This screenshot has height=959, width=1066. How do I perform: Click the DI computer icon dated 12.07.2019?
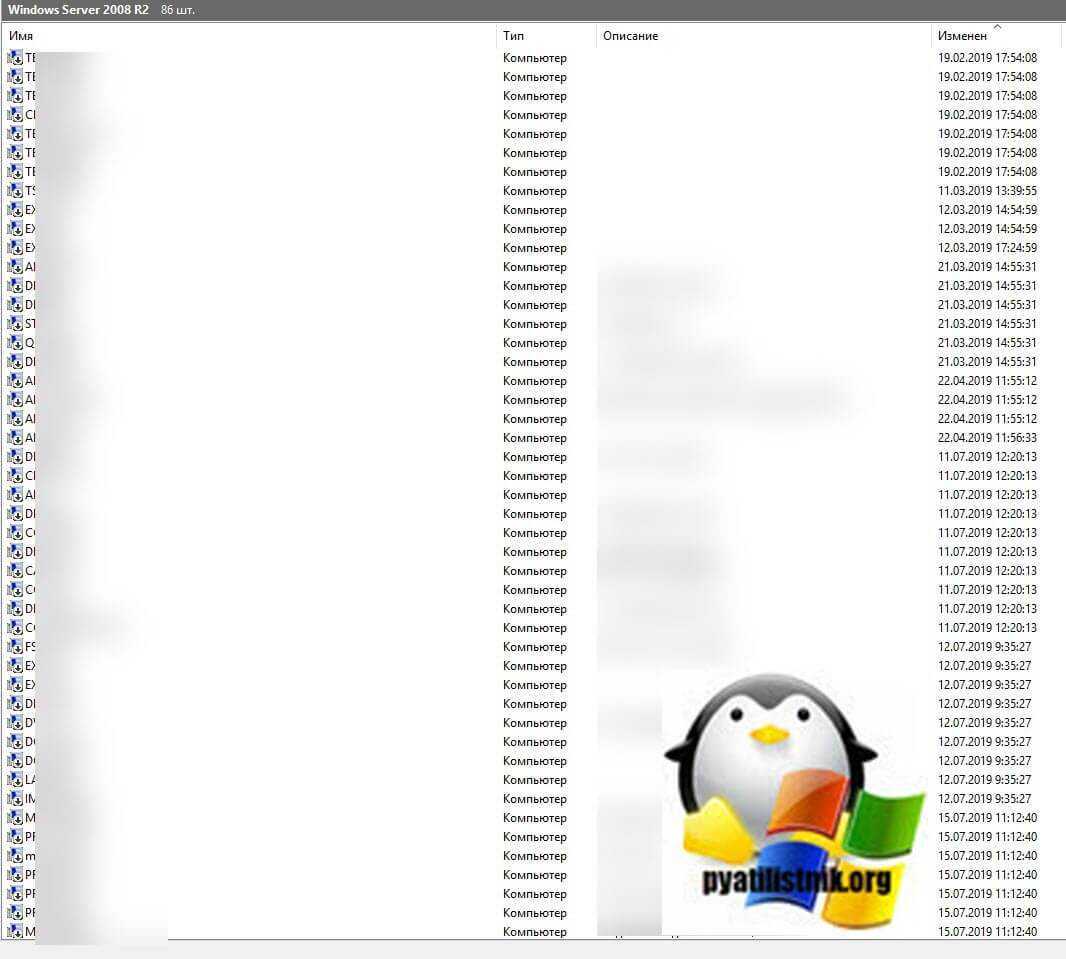click(15, 704)
